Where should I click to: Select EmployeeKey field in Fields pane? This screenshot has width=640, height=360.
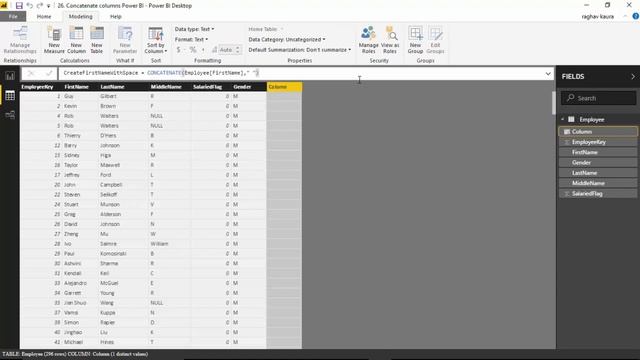click(598, 142)
